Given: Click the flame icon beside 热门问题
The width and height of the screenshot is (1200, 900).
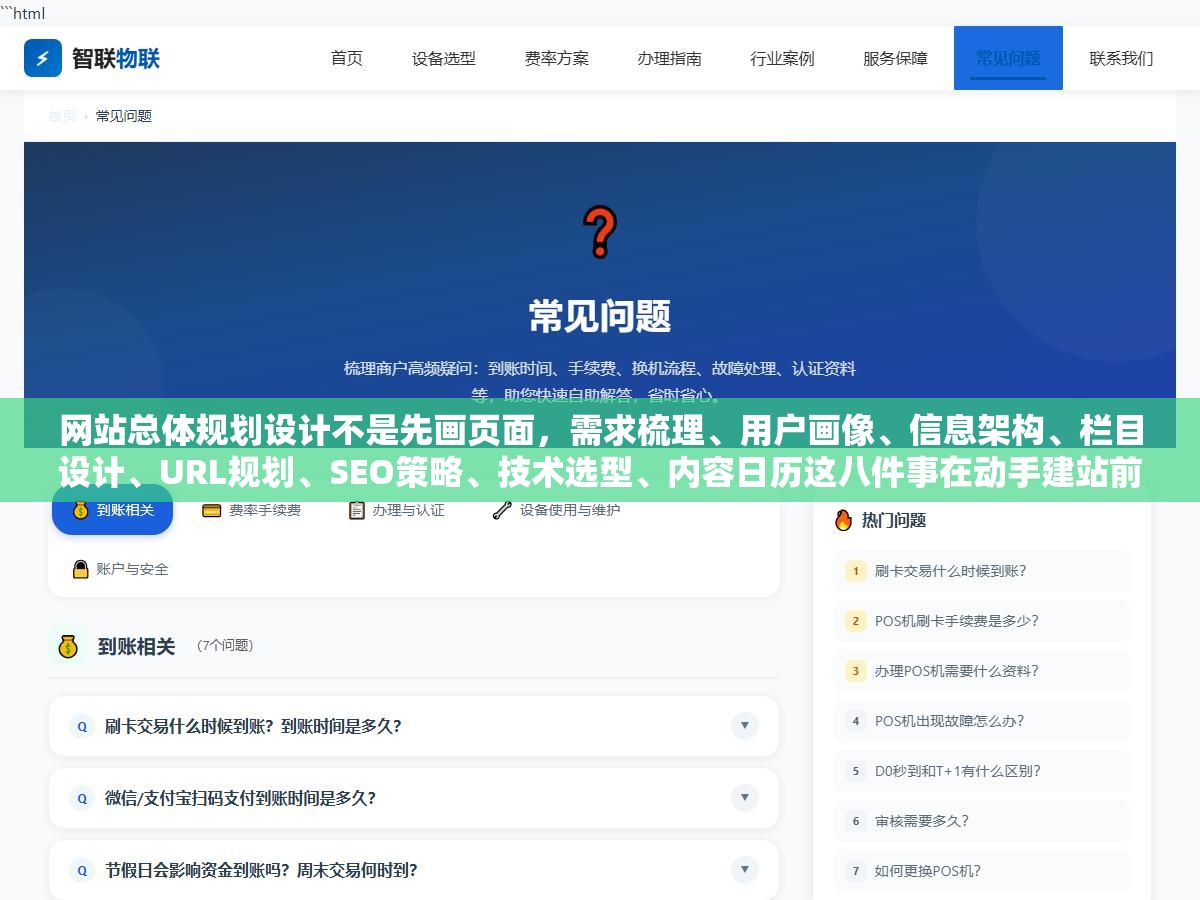Looking at the screenshot, I should coord(843,520).
